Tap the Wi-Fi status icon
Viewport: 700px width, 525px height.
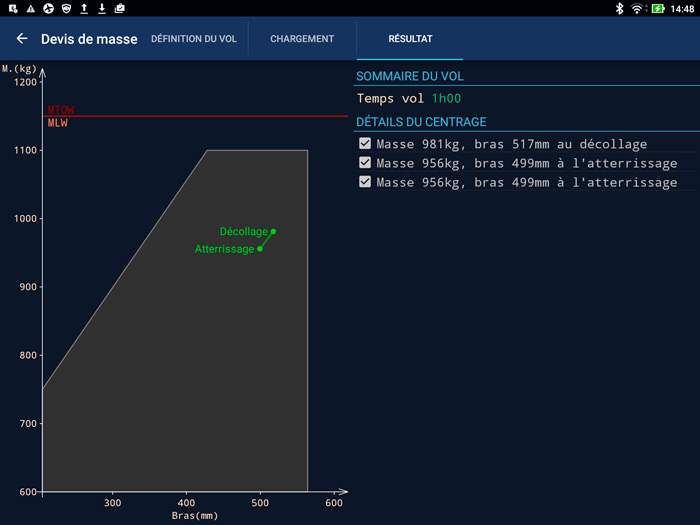[637, 8]
